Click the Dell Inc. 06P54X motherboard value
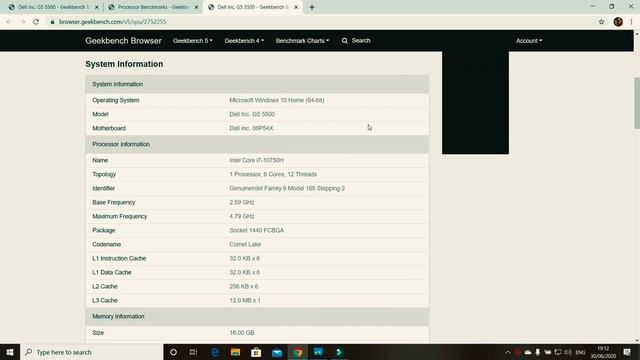The height and width of the screenshot is (360, 640). pyautogui.click(x=251, y=128)
